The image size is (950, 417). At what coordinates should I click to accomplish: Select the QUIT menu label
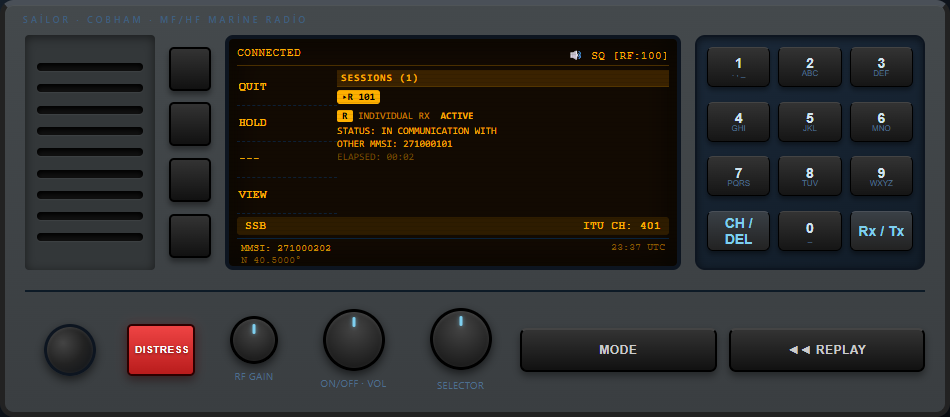click(x=253, y=87)
